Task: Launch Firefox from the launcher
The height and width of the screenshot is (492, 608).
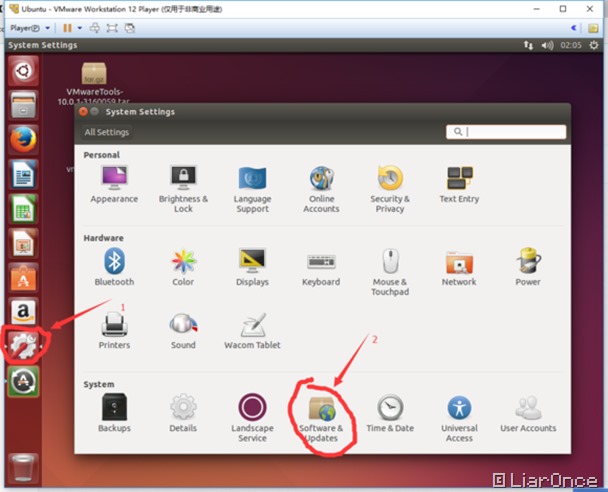Action: click(x=23, y=140)
